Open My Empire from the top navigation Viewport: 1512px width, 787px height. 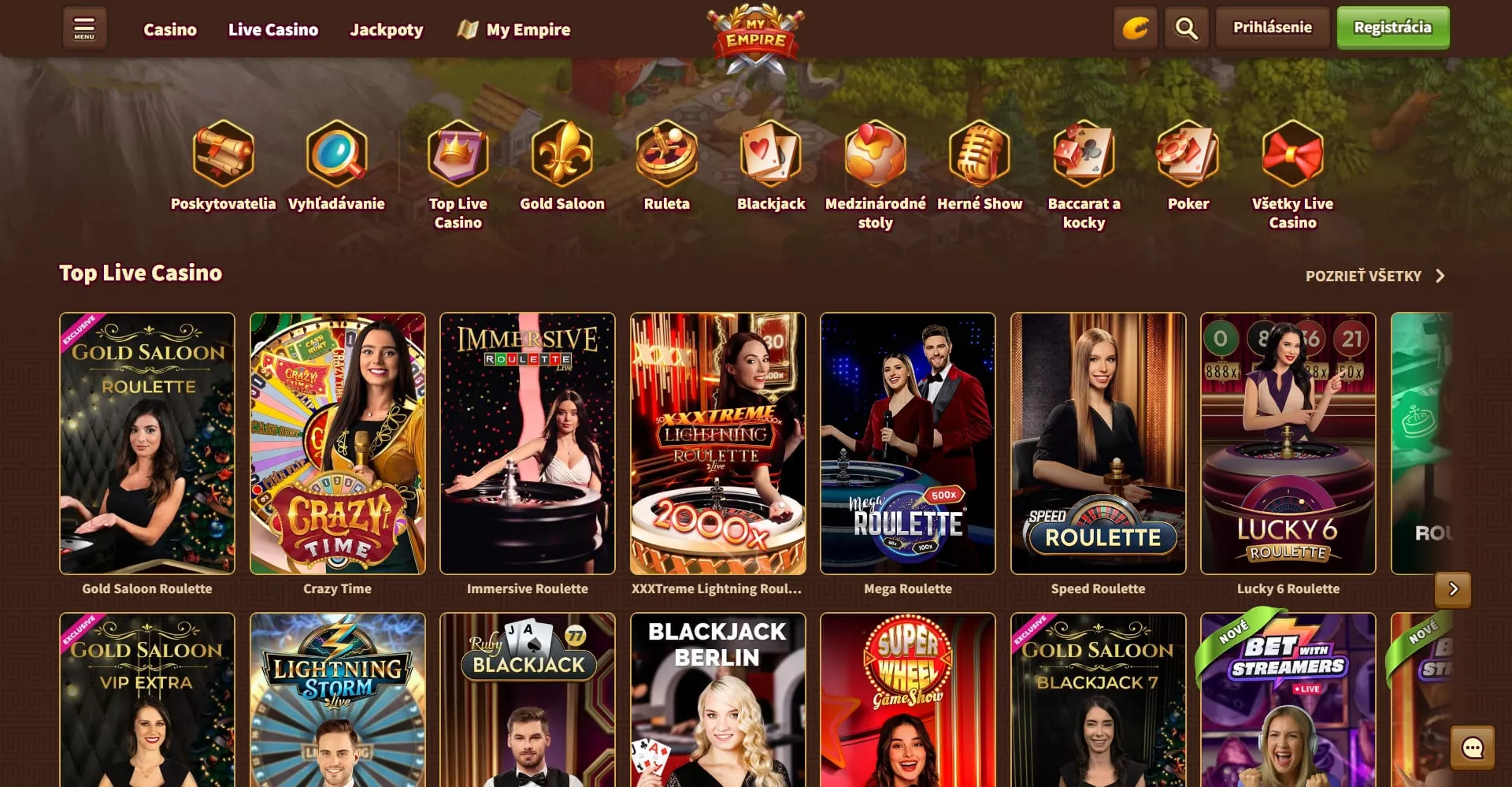click(513, 29)
